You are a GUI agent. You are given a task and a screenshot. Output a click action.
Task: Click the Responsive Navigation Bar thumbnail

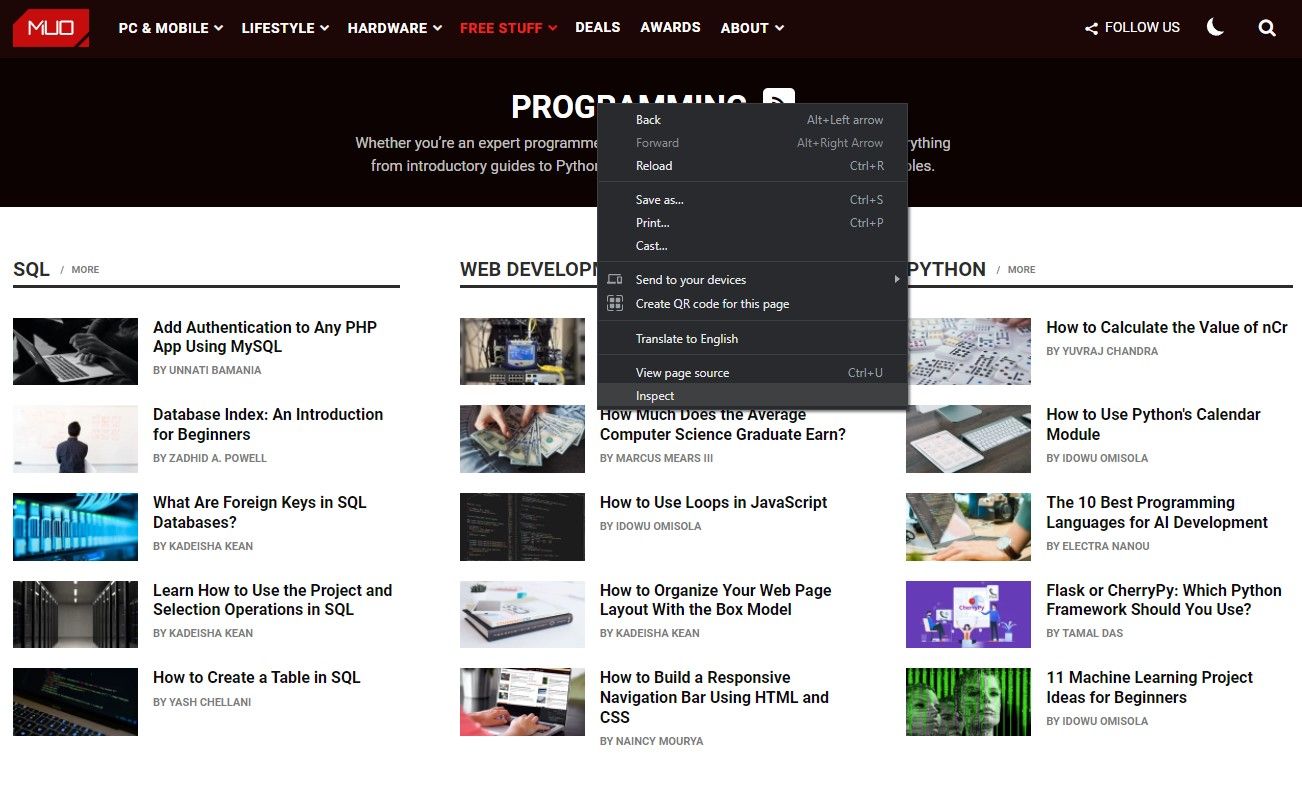tap(522, 702)
